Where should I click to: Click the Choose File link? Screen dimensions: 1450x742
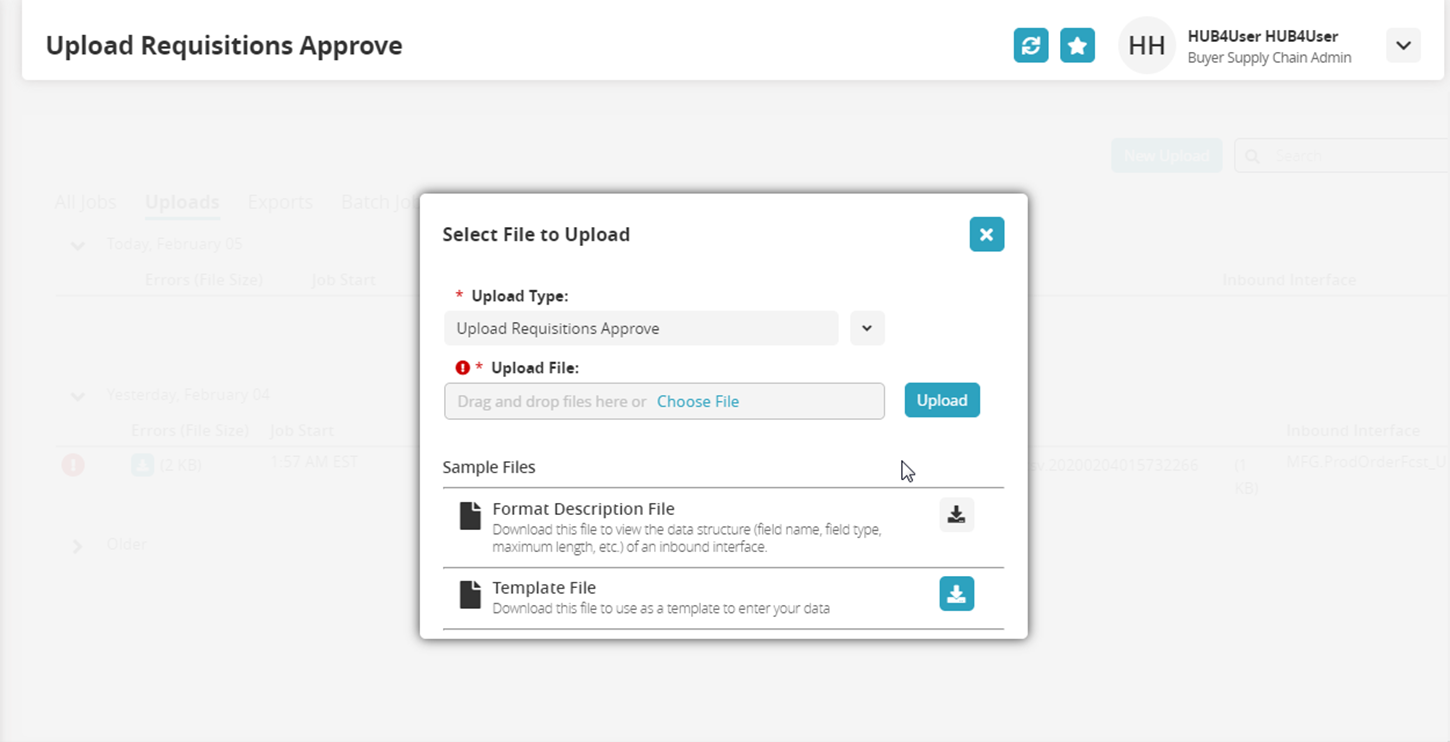[x=697, y=402]
